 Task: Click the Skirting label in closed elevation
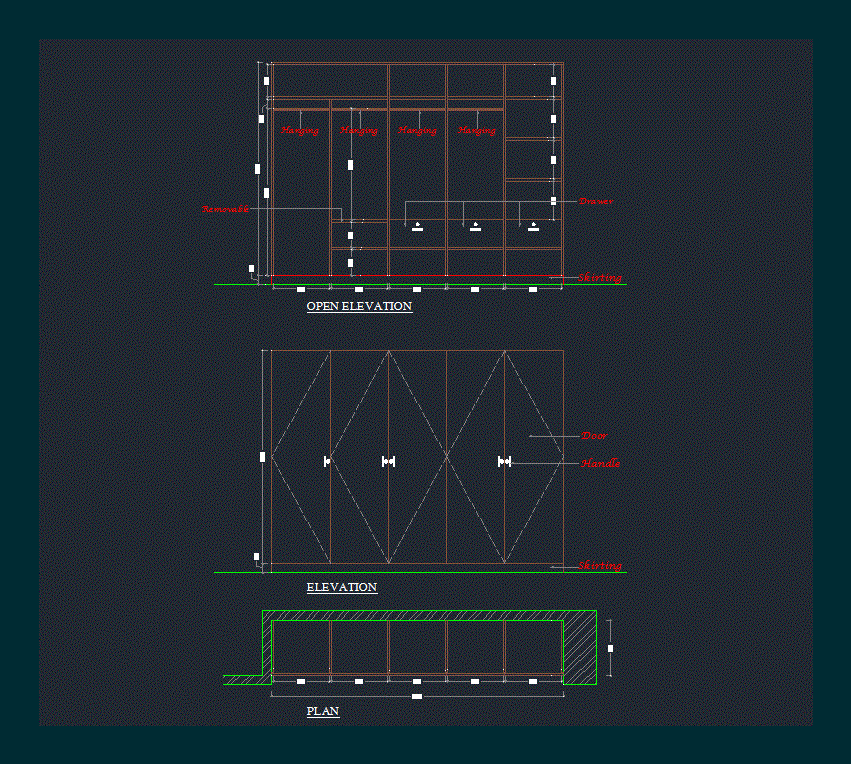(600, 566)
